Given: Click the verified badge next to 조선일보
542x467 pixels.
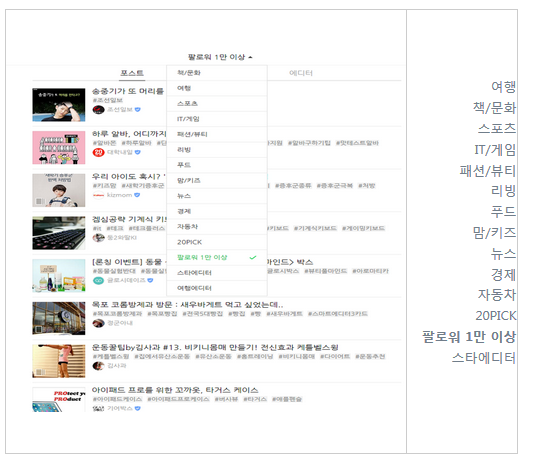Looking at the screenshot, I should pyautogui.click(x=138, y=110).
